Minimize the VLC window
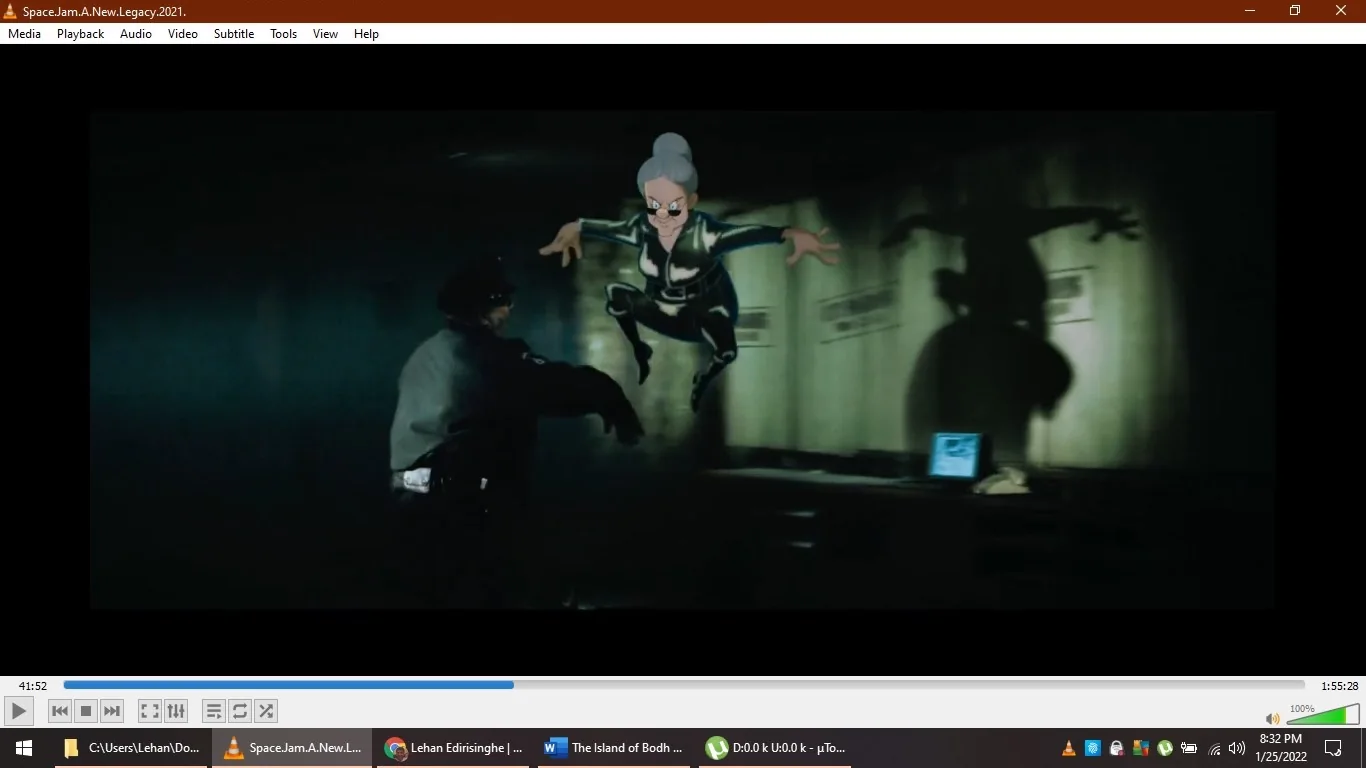 1250,11
